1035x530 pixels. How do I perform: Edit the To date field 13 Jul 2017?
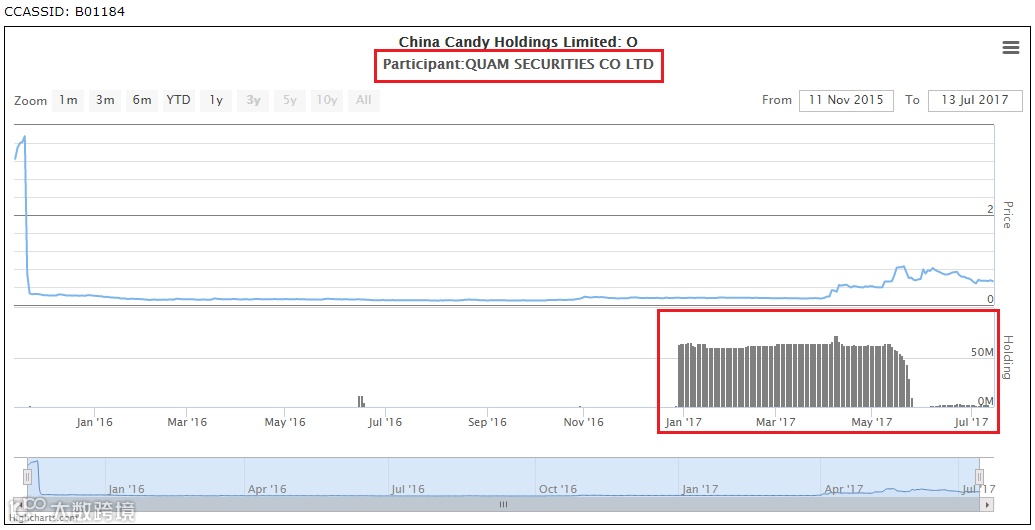[x=975, y=100]
